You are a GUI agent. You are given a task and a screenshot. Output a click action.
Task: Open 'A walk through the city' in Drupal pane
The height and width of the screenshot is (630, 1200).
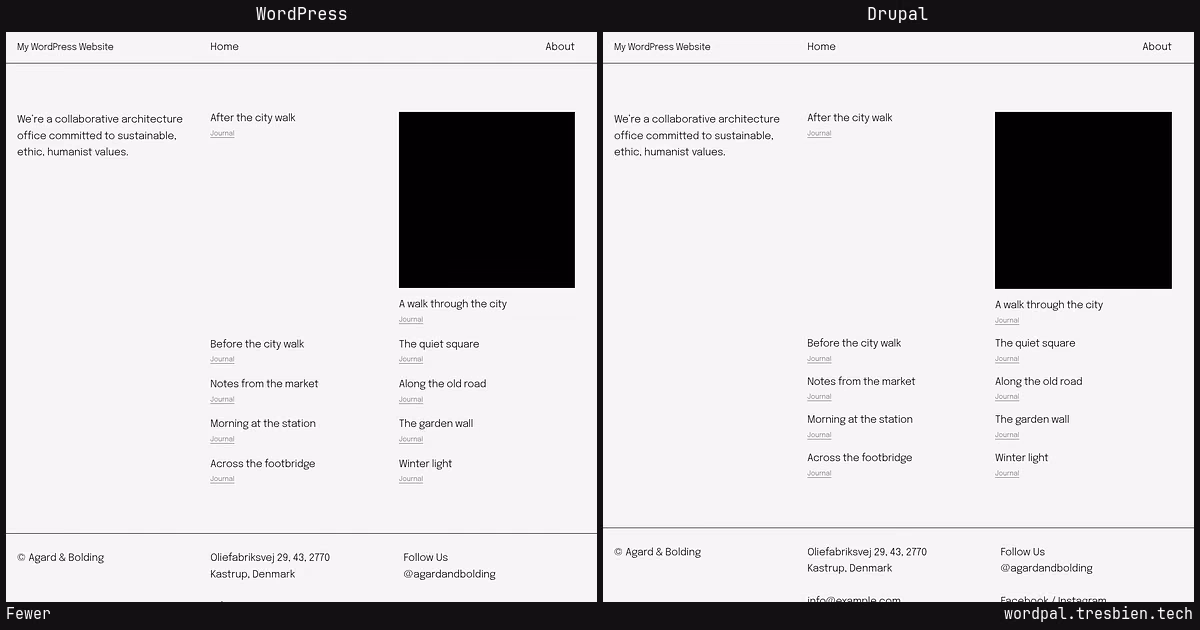point(1049,305)
